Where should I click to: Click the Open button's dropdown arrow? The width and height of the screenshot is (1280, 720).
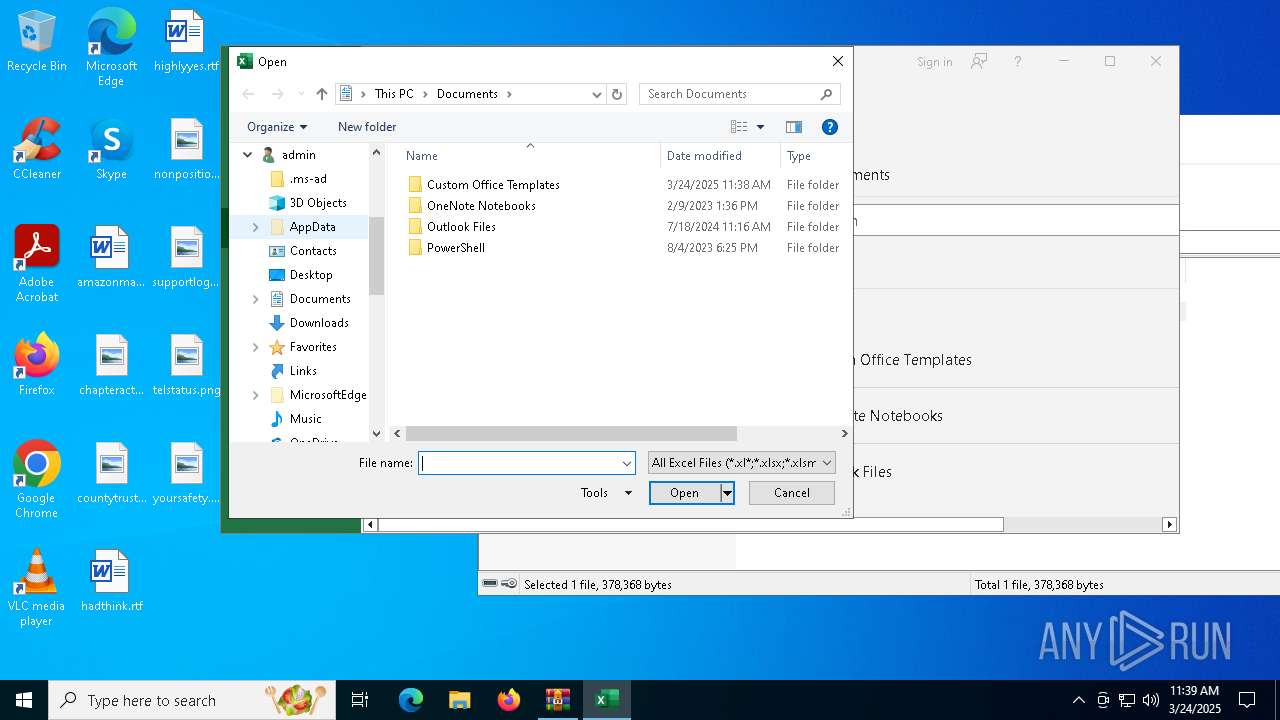[727, 492]
